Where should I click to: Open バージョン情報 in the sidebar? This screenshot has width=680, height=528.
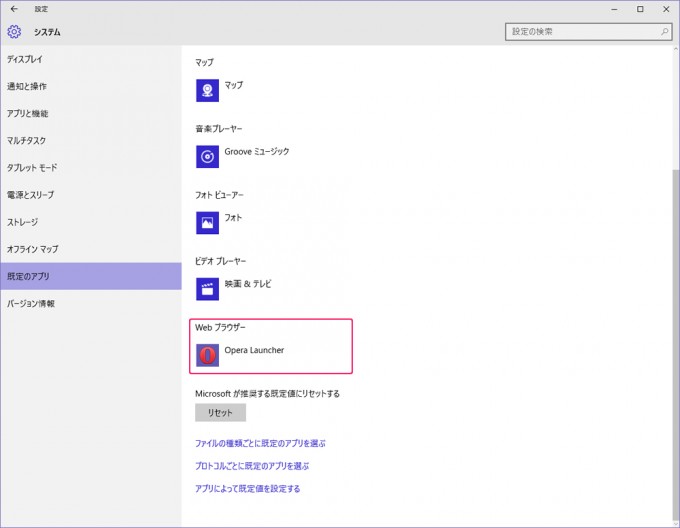coord(91,303)
